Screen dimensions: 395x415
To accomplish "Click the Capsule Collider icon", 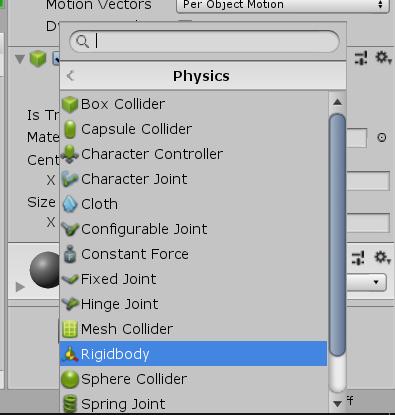I will (70, 129).
